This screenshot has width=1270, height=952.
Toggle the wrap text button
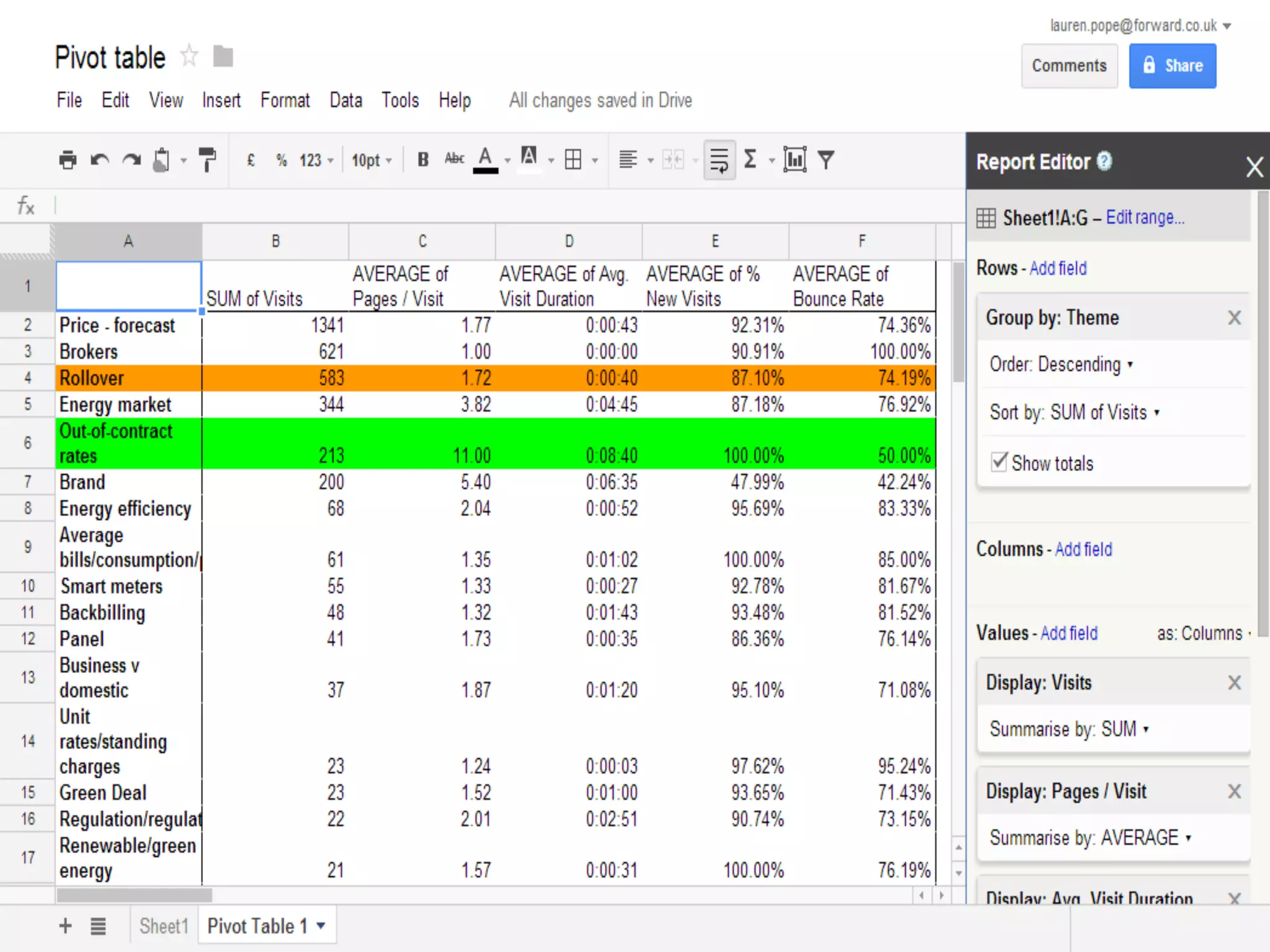pyautogui.click(x=719, y=160)
